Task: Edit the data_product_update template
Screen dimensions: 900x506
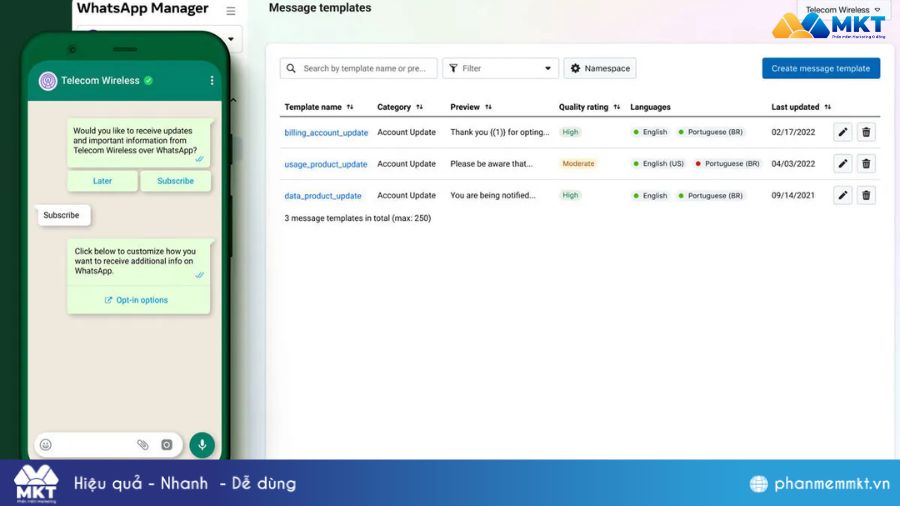Action: point(843,195)
